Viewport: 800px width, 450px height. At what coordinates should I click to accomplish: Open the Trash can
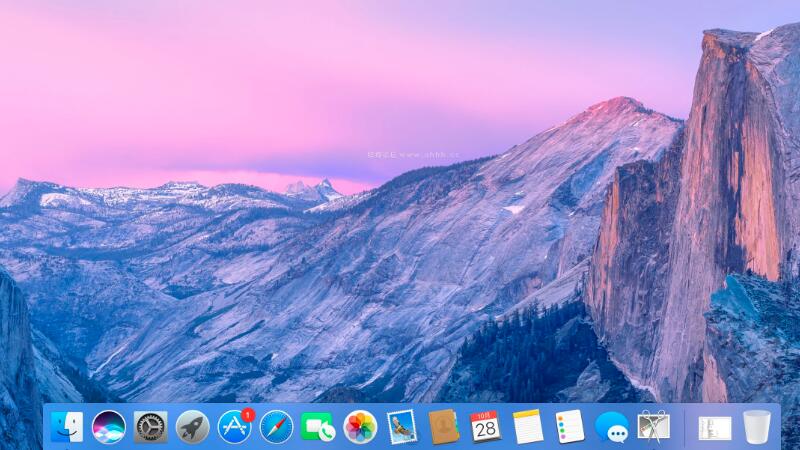pos(757,427)
